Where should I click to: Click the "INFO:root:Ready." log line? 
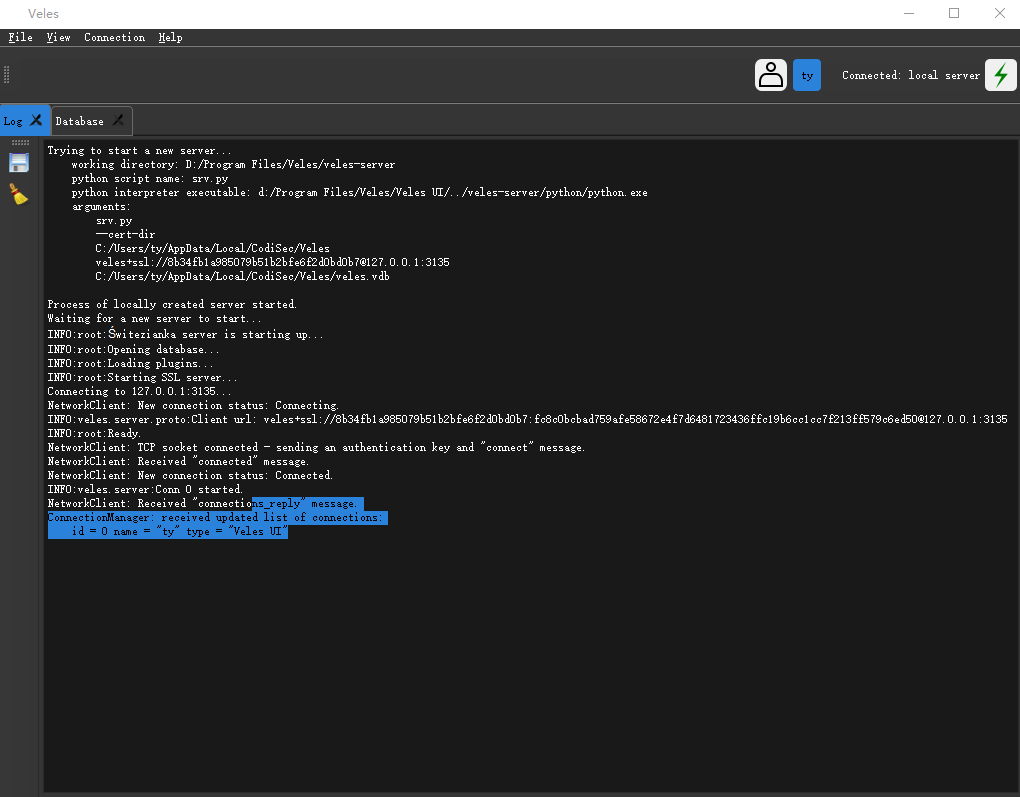click(94, 434)
